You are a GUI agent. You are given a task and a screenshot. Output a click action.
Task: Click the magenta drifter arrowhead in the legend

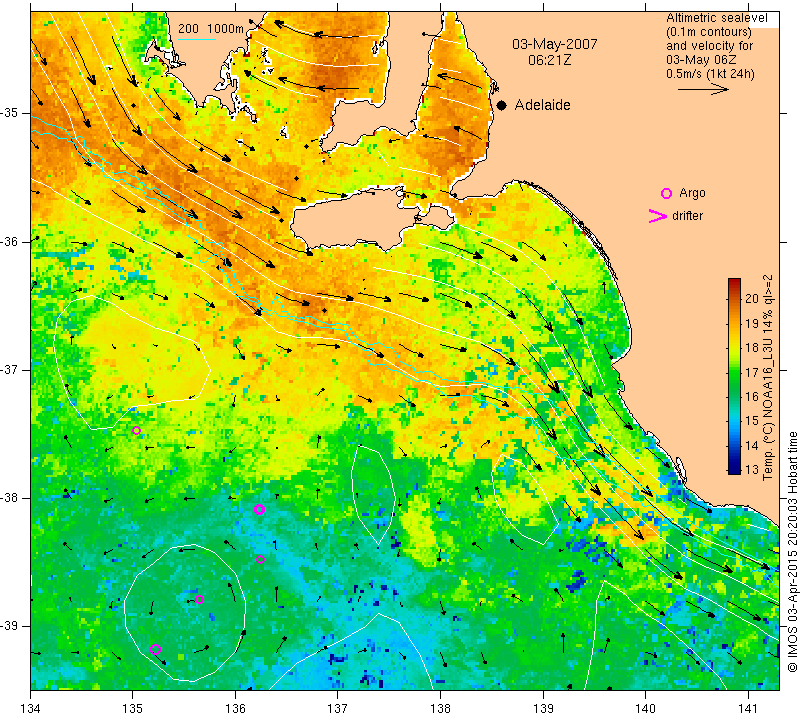[658, 216]
